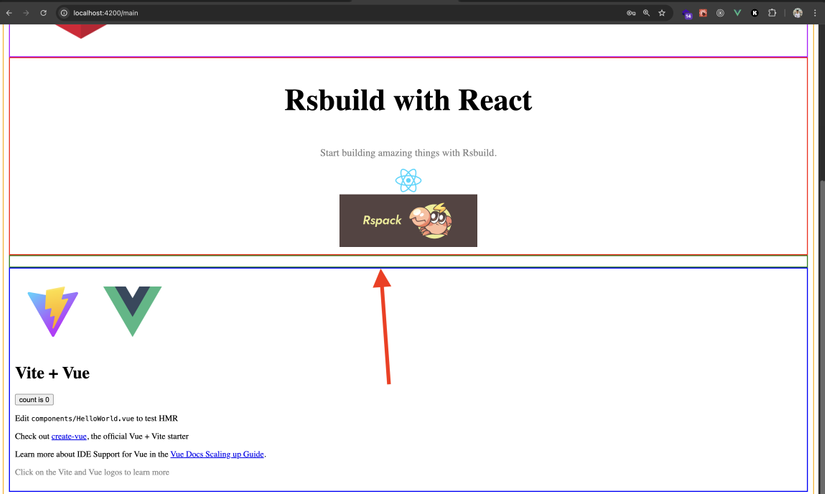Go back using the browser back arrow
Screen dimensions: 825x494
click(9, 13)
